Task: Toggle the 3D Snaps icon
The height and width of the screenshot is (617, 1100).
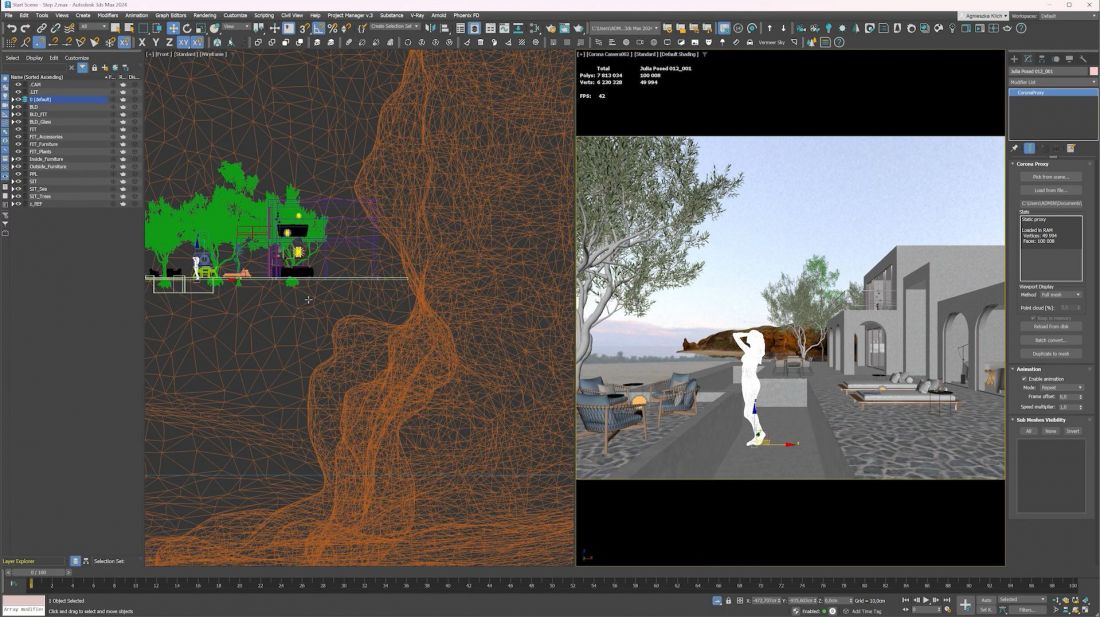Action: 304,28
